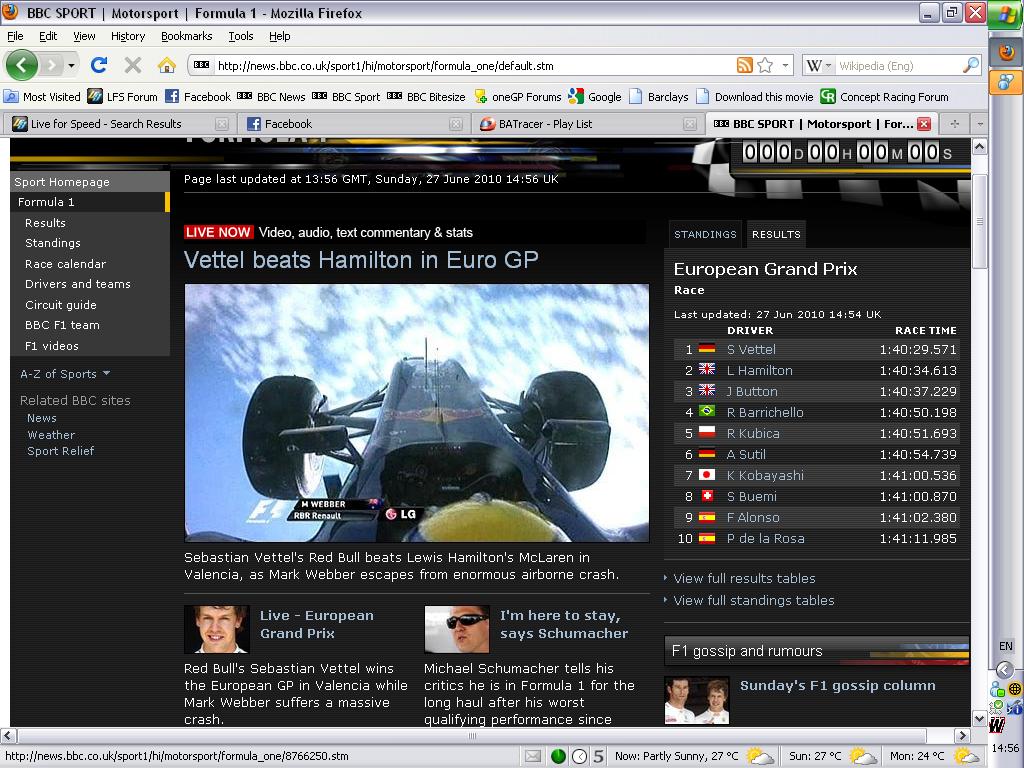Open Barclays bookmark
The width and height of the screenshot is (1024, 768).
point(658,97)
